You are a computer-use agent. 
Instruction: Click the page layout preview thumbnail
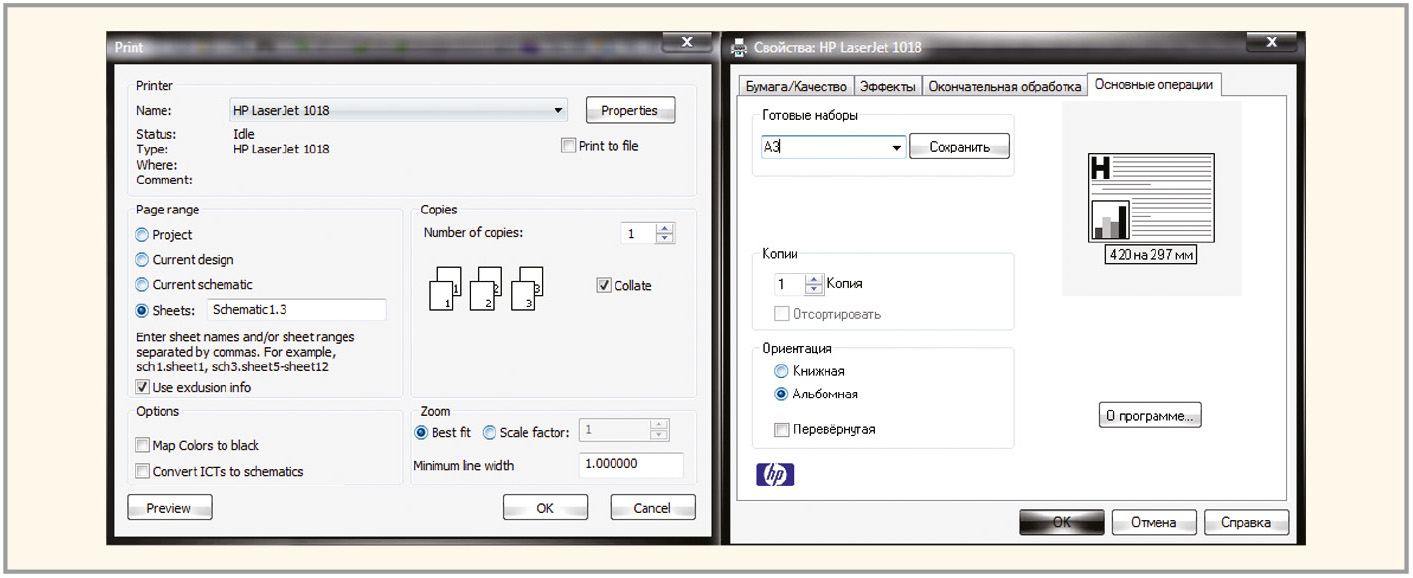click(x=1150, y=198)
